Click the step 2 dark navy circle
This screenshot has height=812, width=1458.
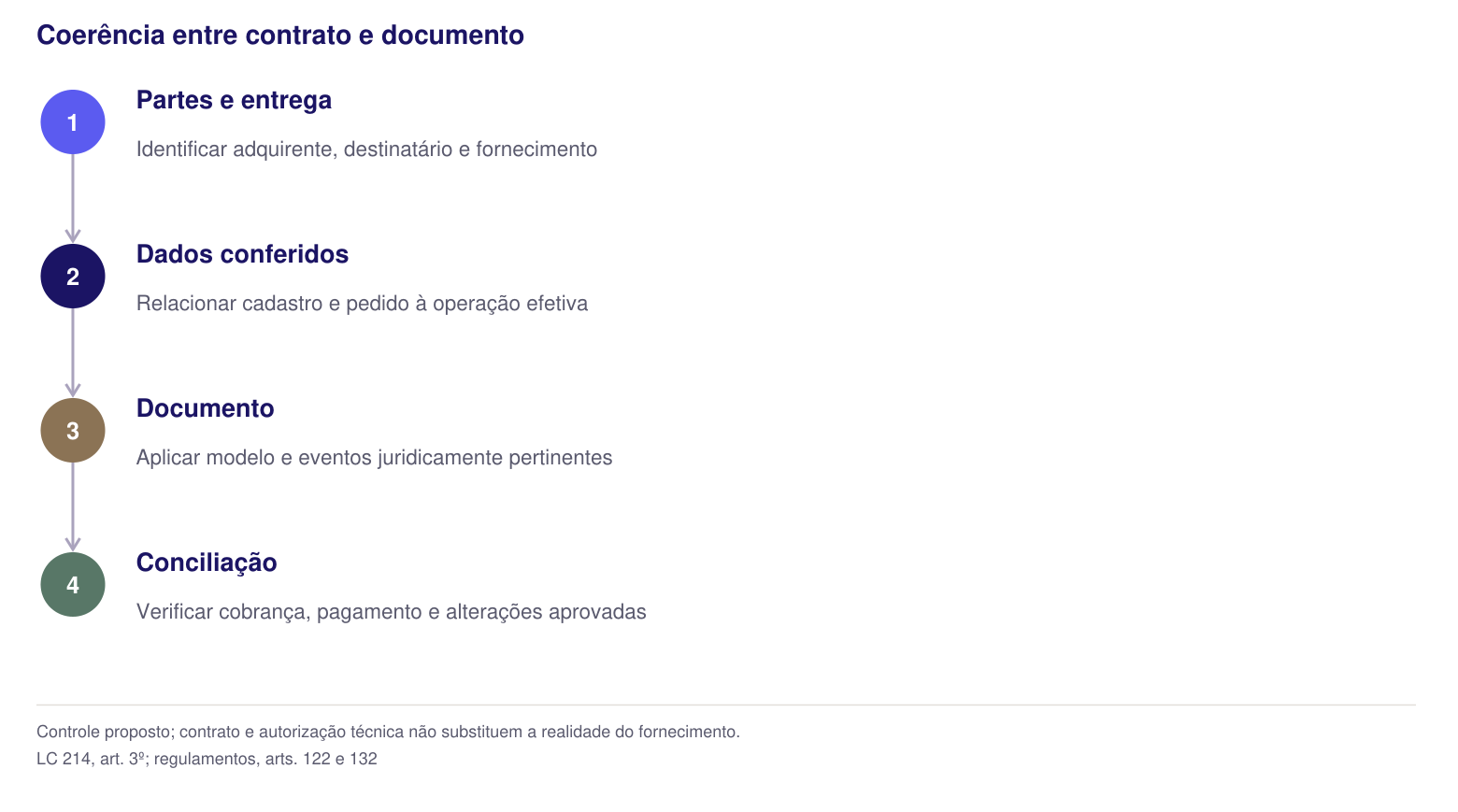(x=73, y=277)
